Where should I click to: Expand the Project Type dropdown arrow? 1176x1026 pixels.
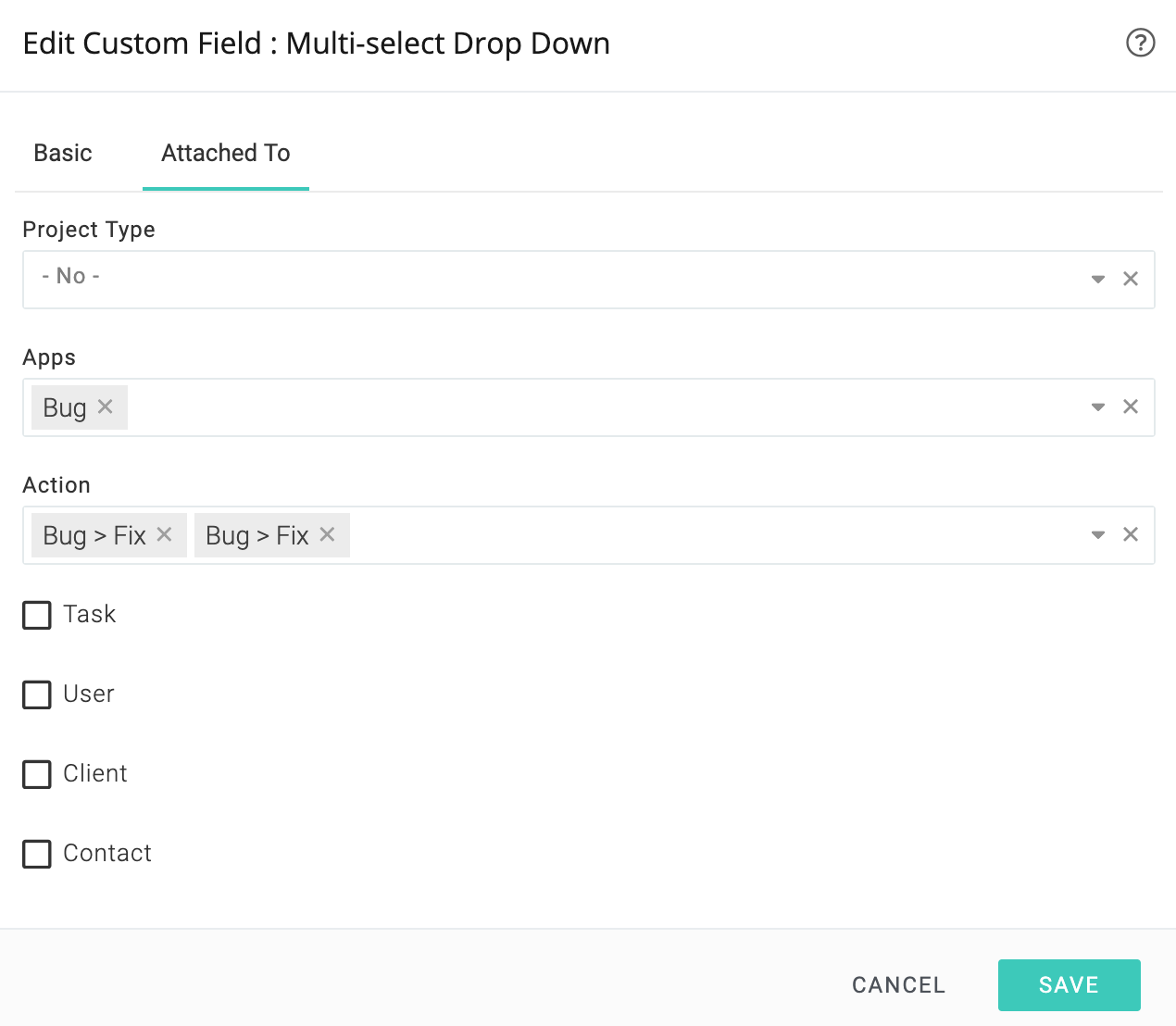pos(1098,279)
